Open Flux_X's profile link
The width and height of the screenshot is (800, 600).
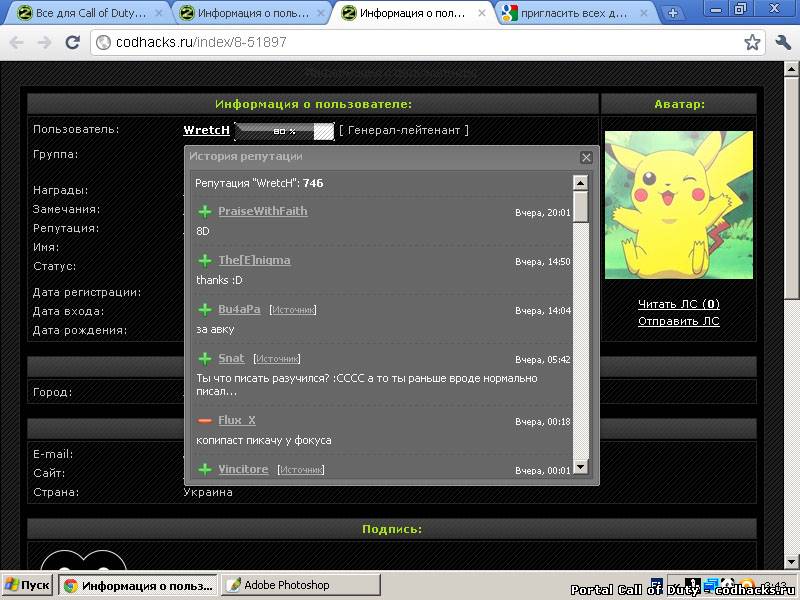(x=237, y=420)
